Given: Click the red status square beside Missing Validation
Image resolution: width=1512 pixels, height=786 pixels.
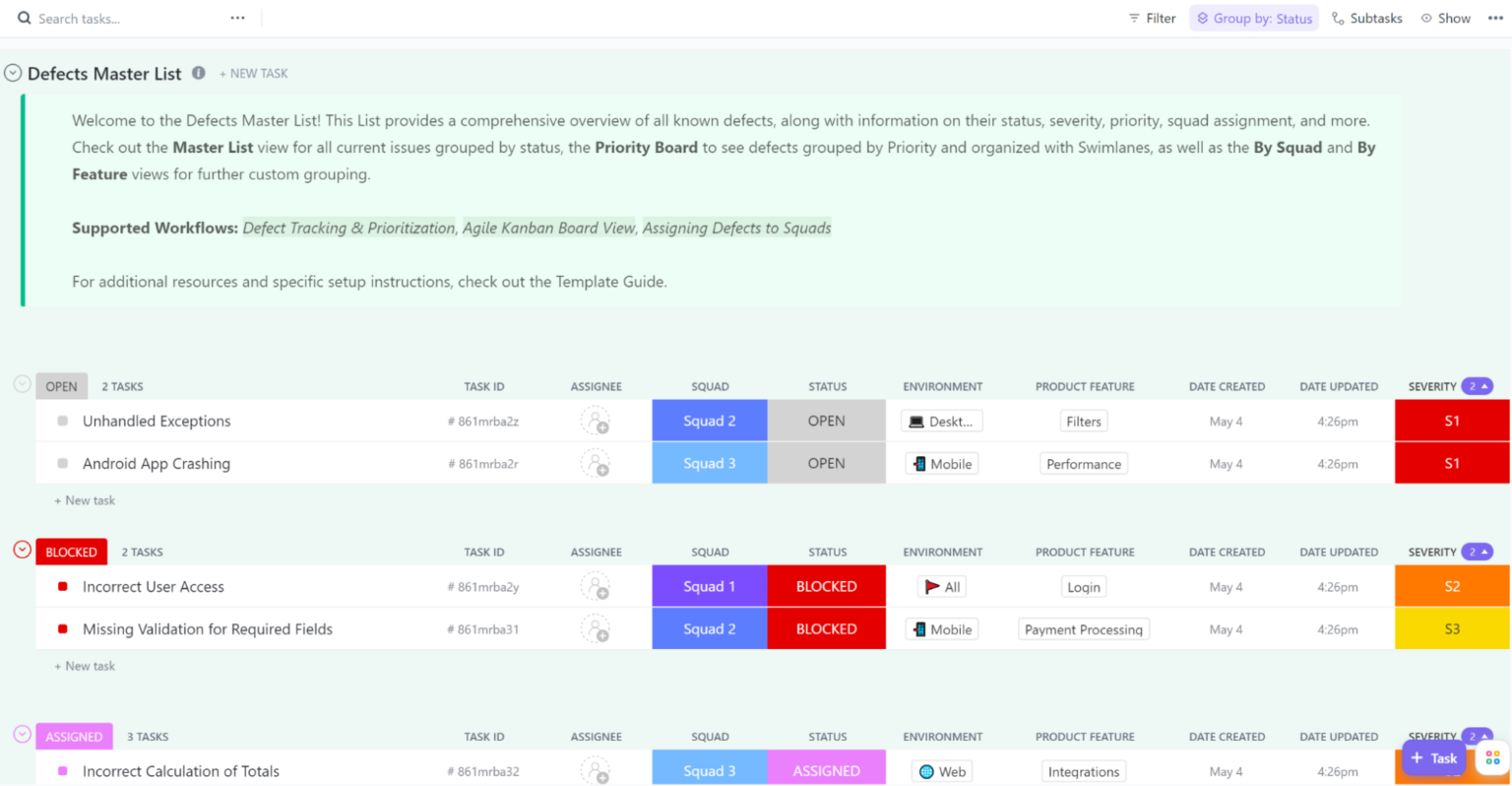Looking at the screenshot, I should point(61,628).
